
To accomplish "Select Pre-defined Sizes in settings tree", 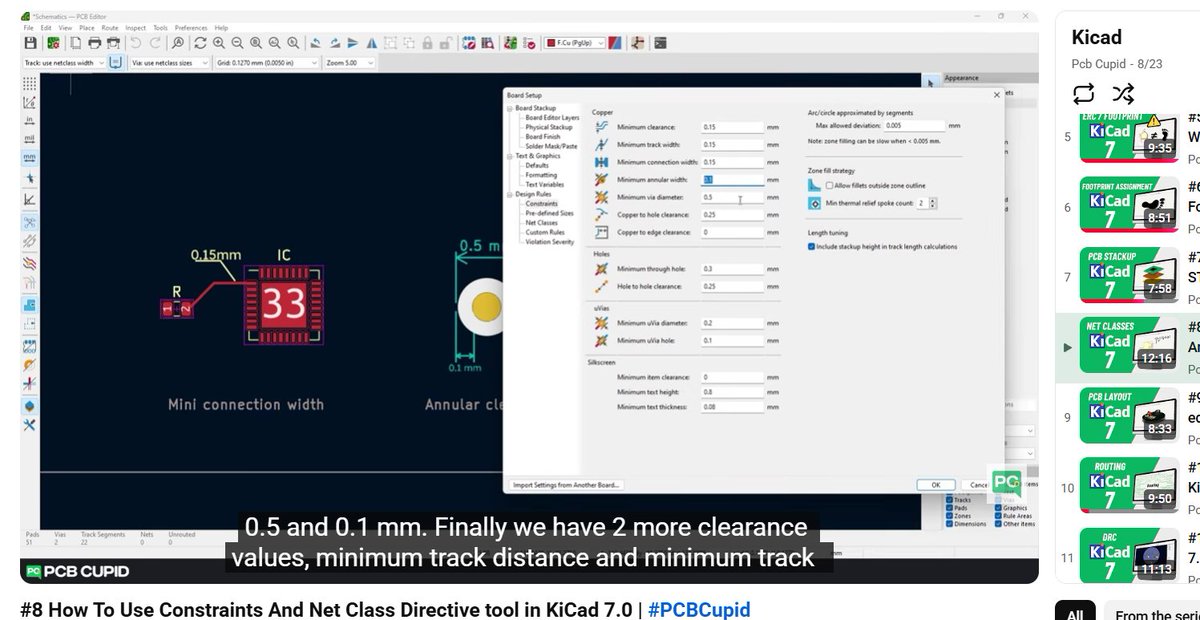I will tap(549, 213).
